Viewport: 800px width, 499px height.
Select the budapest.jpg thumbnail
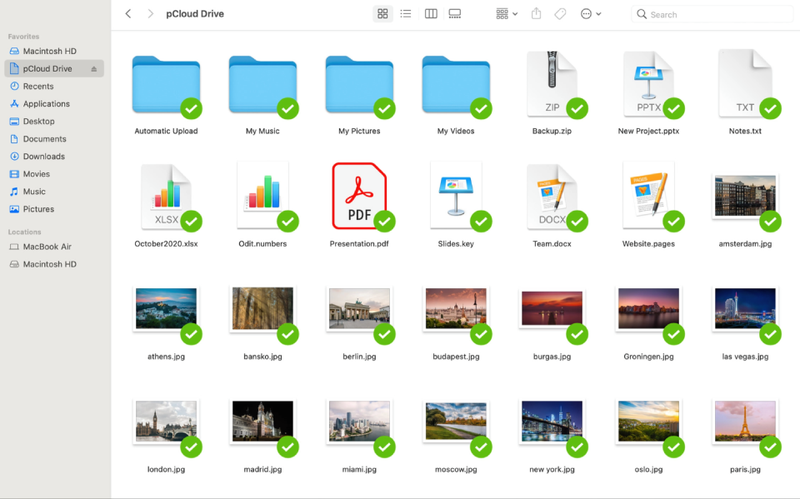coord(456,309)
